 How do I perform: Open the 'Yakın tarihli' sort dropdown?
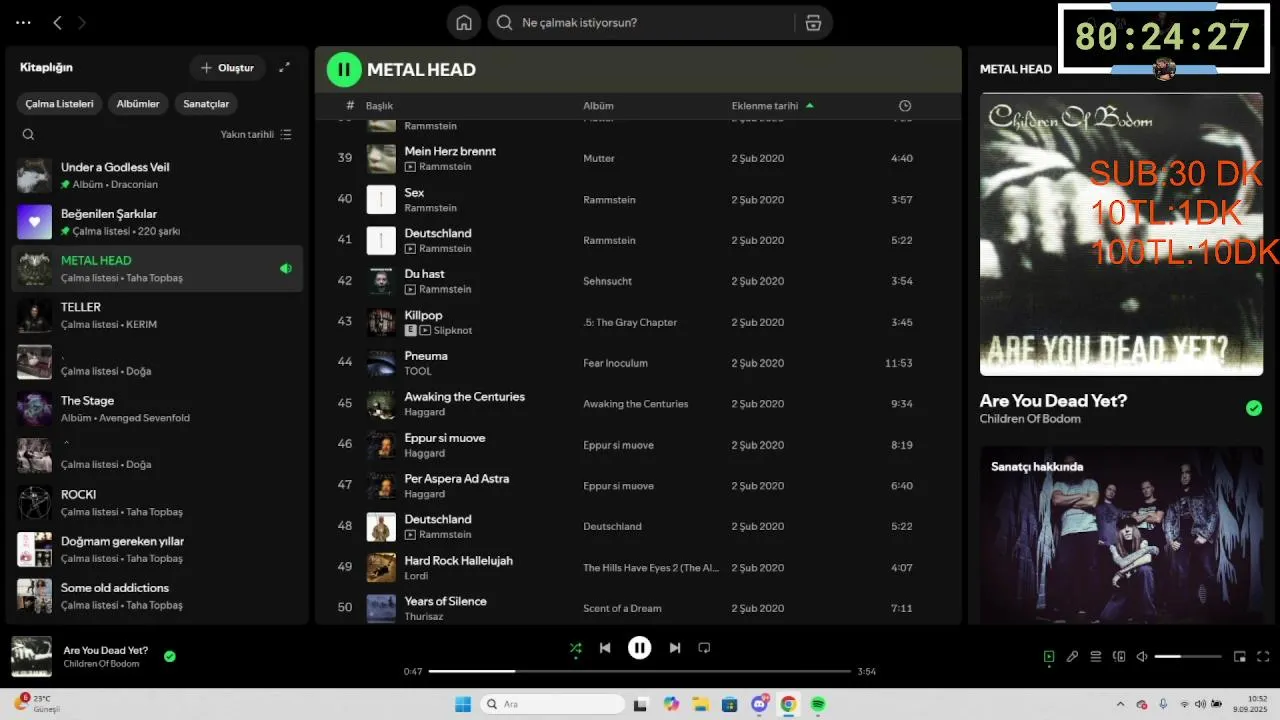point(257,134)
